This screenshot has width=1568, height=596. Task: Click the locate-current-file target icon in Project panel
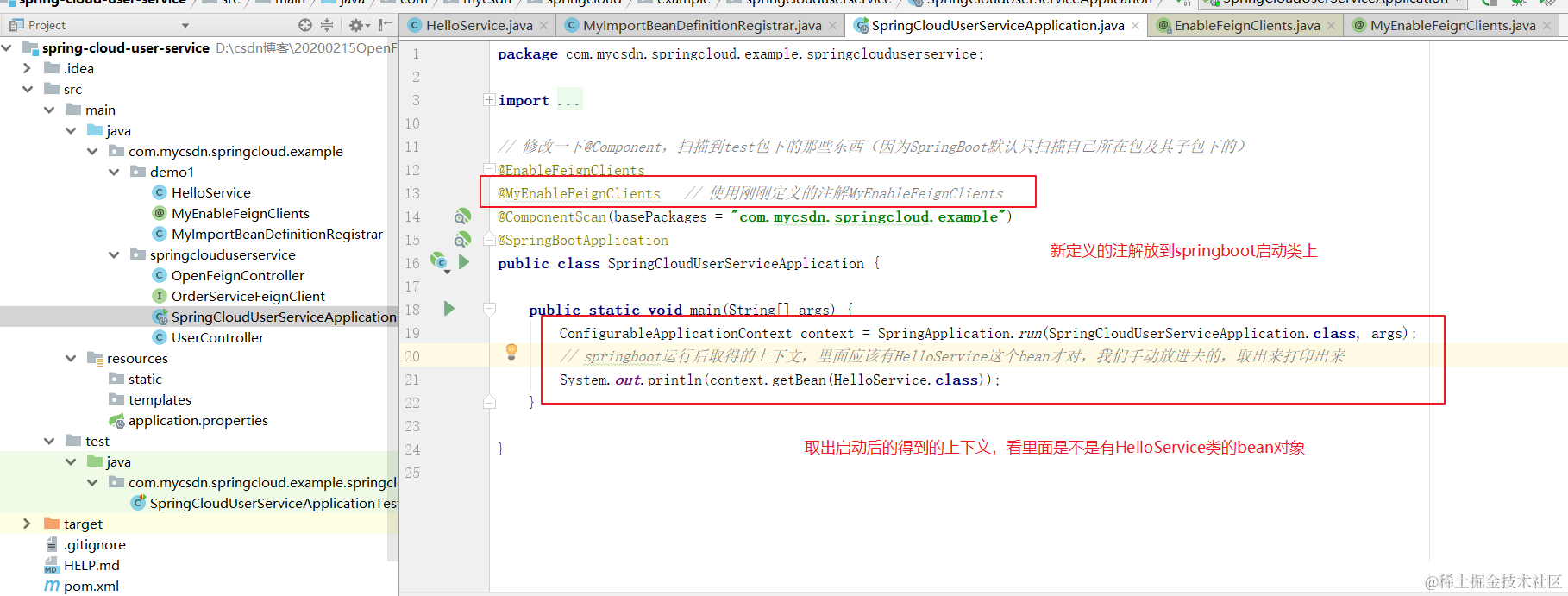tap(305, 25)
